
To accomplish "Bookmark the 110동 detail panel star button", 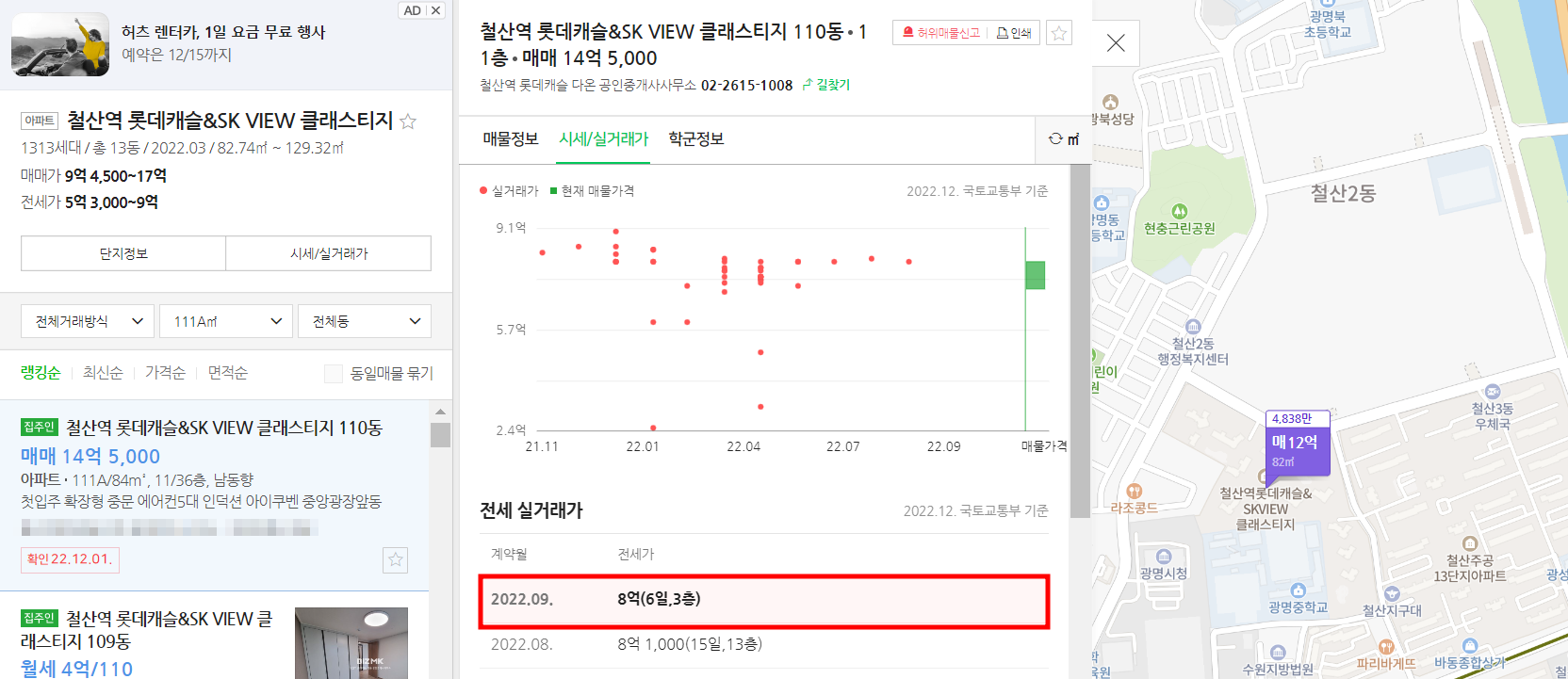I will [x=1059, y=33].
